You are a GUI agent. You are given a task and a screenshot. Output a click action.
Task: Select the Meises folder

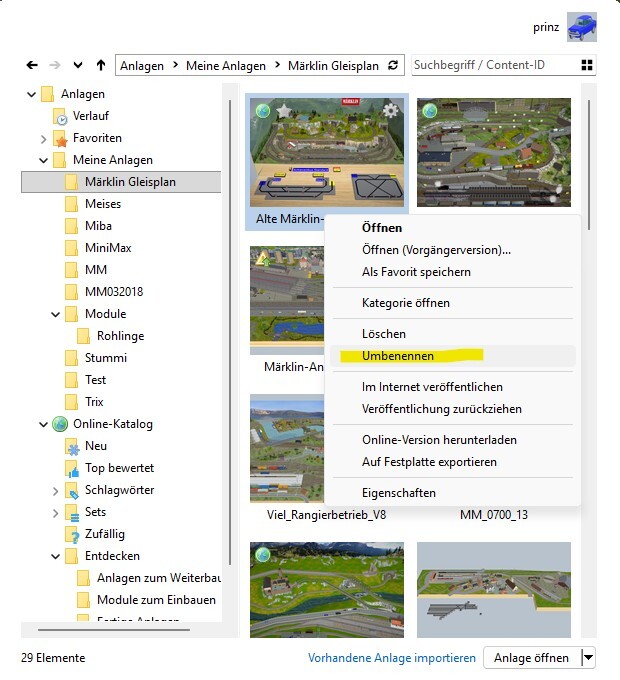tap(103, 204)
